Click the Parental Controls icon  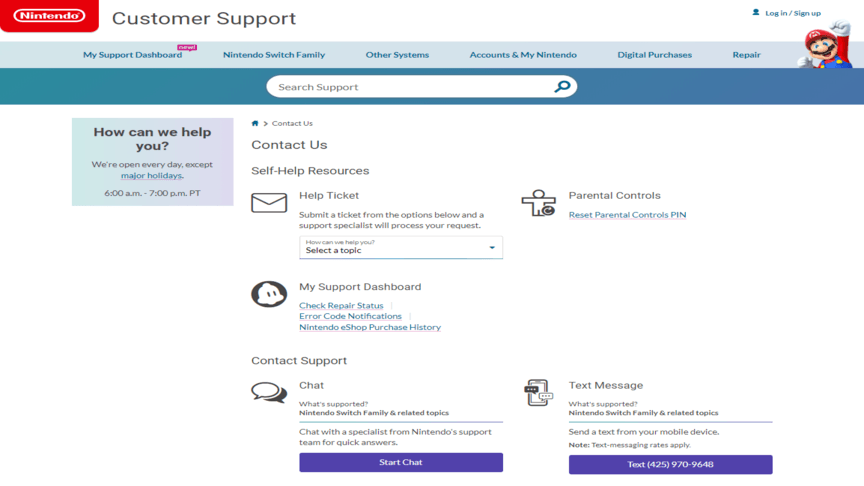[x=538, y=203]
